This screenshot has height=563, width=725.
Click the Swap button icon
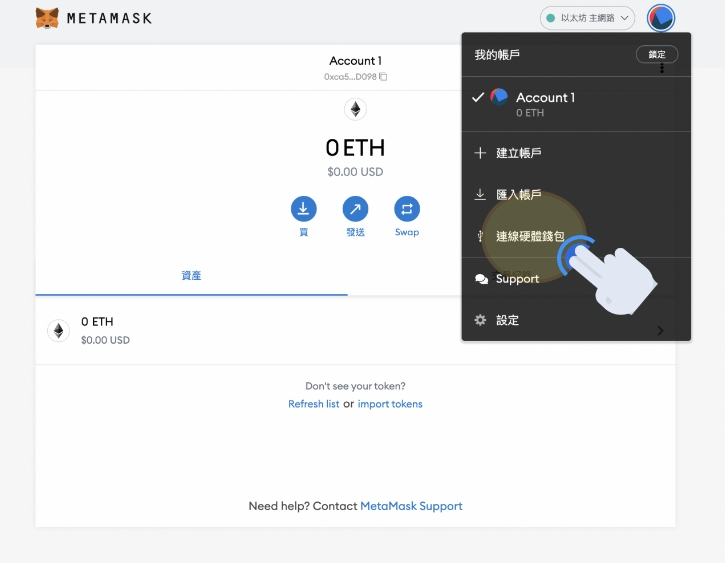click(x=407, y=209)
